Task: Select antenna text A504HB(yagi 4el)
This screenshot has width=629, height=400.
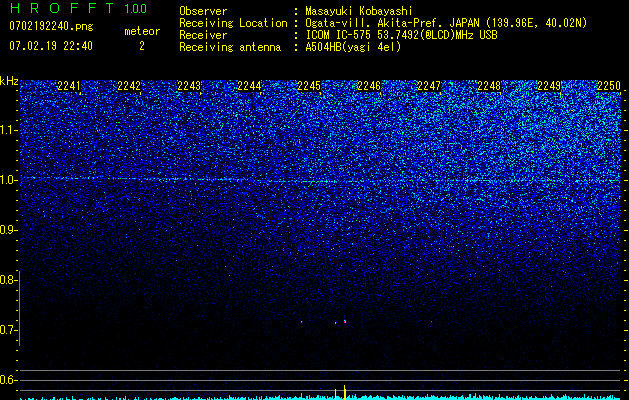Action: 353,47
